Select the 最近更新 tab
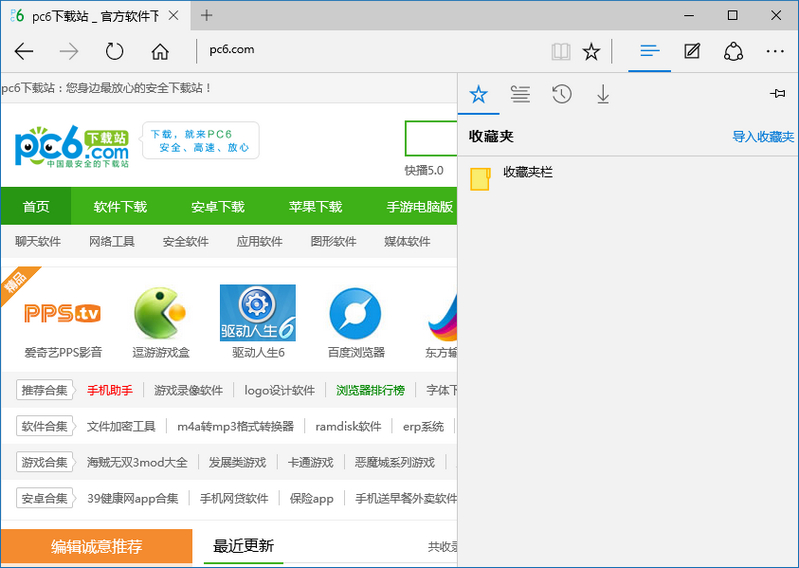 click(x=243, y=546)
